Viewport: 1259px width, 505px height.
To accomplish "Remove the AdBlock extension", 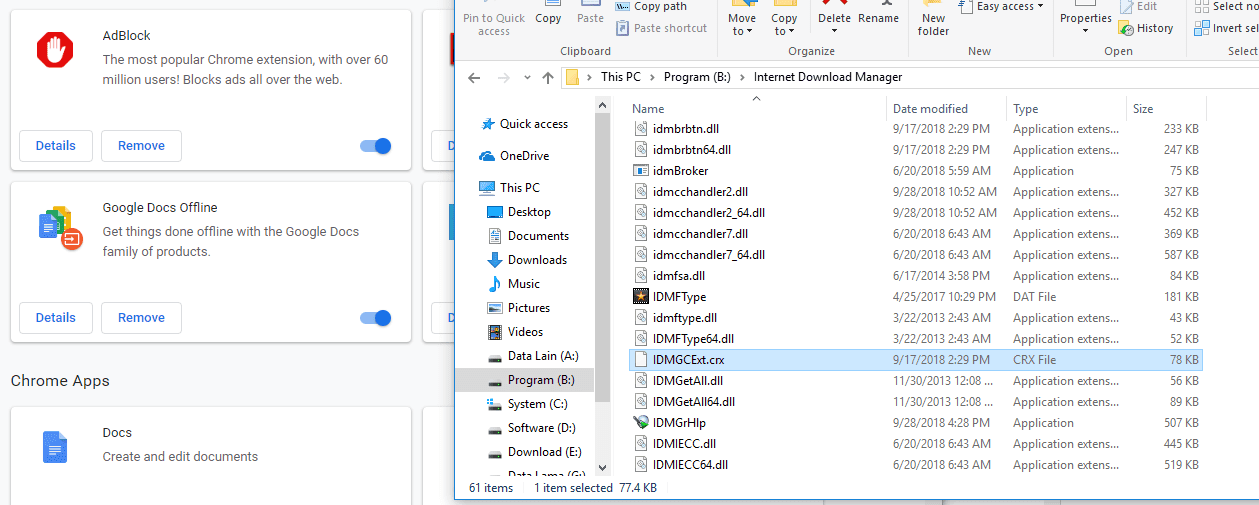I will click(141, 146).
